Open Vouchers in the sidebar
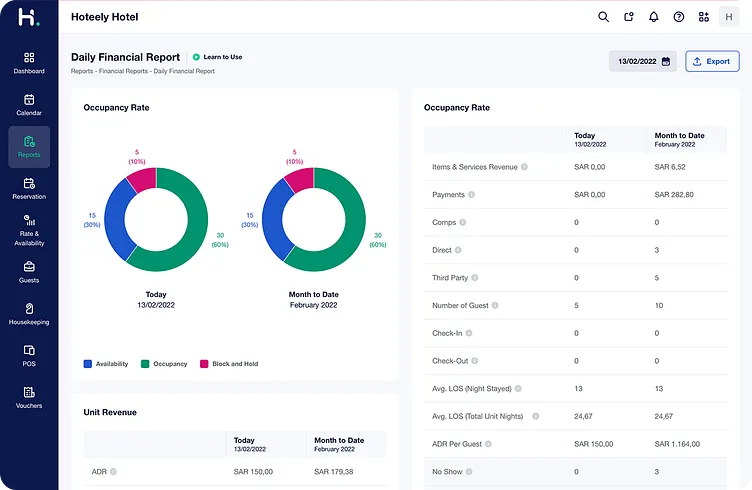The image size is (752, 490). [x=29, y=397]
